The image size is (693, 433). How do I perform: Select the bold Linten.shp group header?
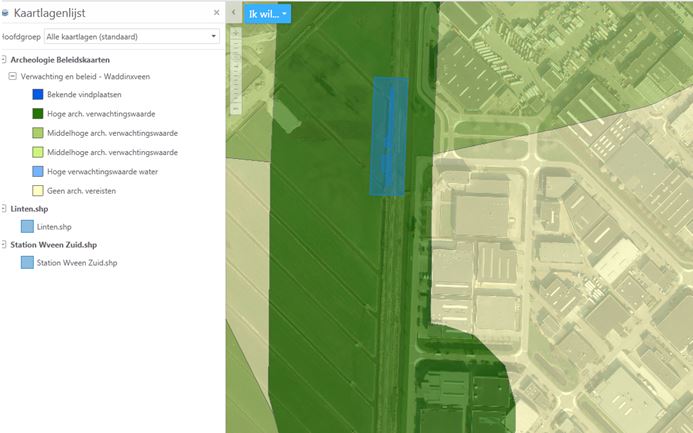[29, 209]
